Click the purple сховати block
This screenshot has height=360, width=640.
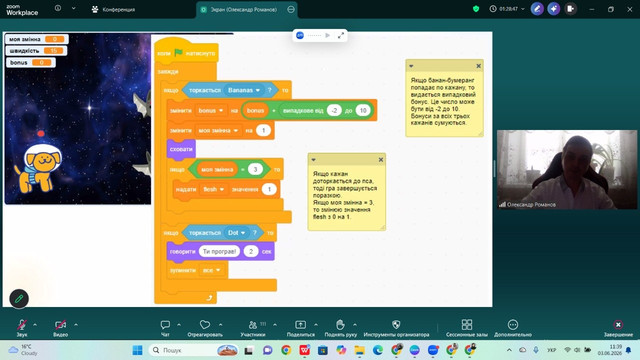[181, 149]
